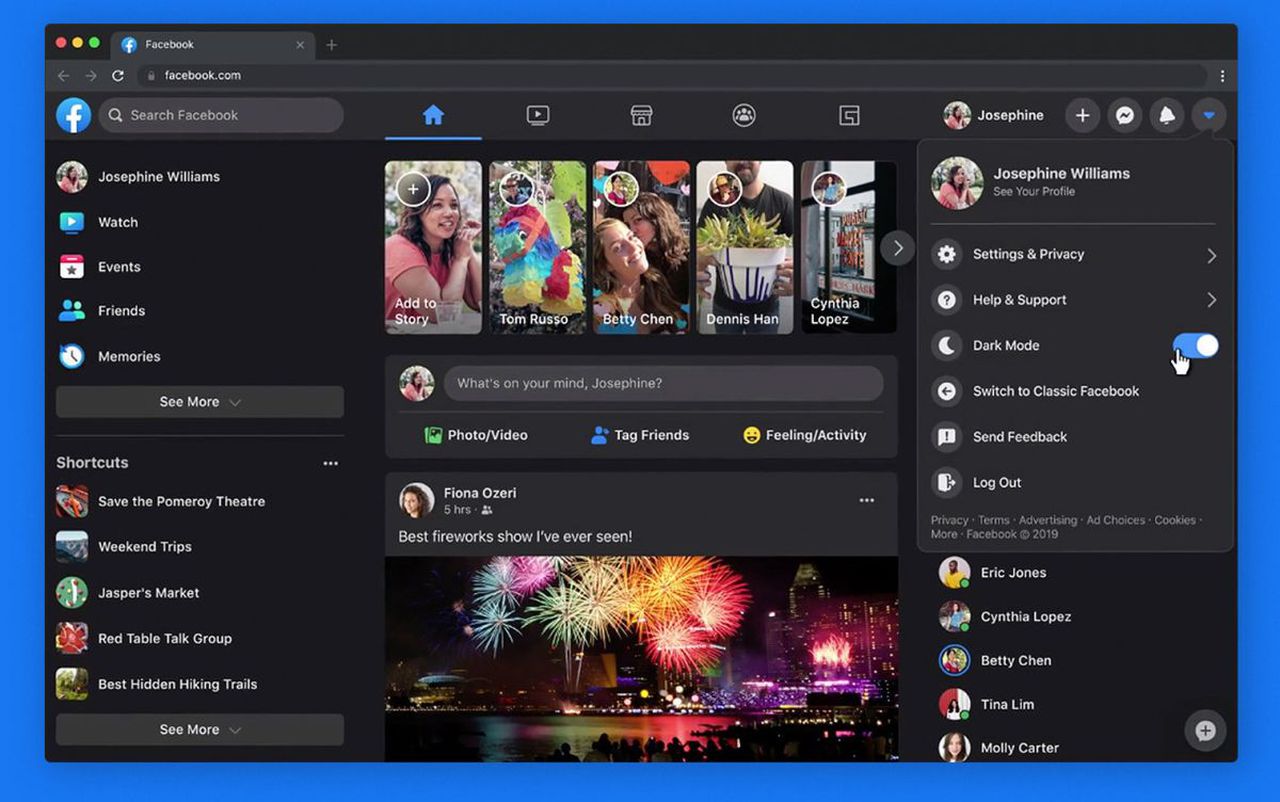This screenshot has height=802, width=1280.
Task: Open the Privacy footer link
Action: point(949,520)
